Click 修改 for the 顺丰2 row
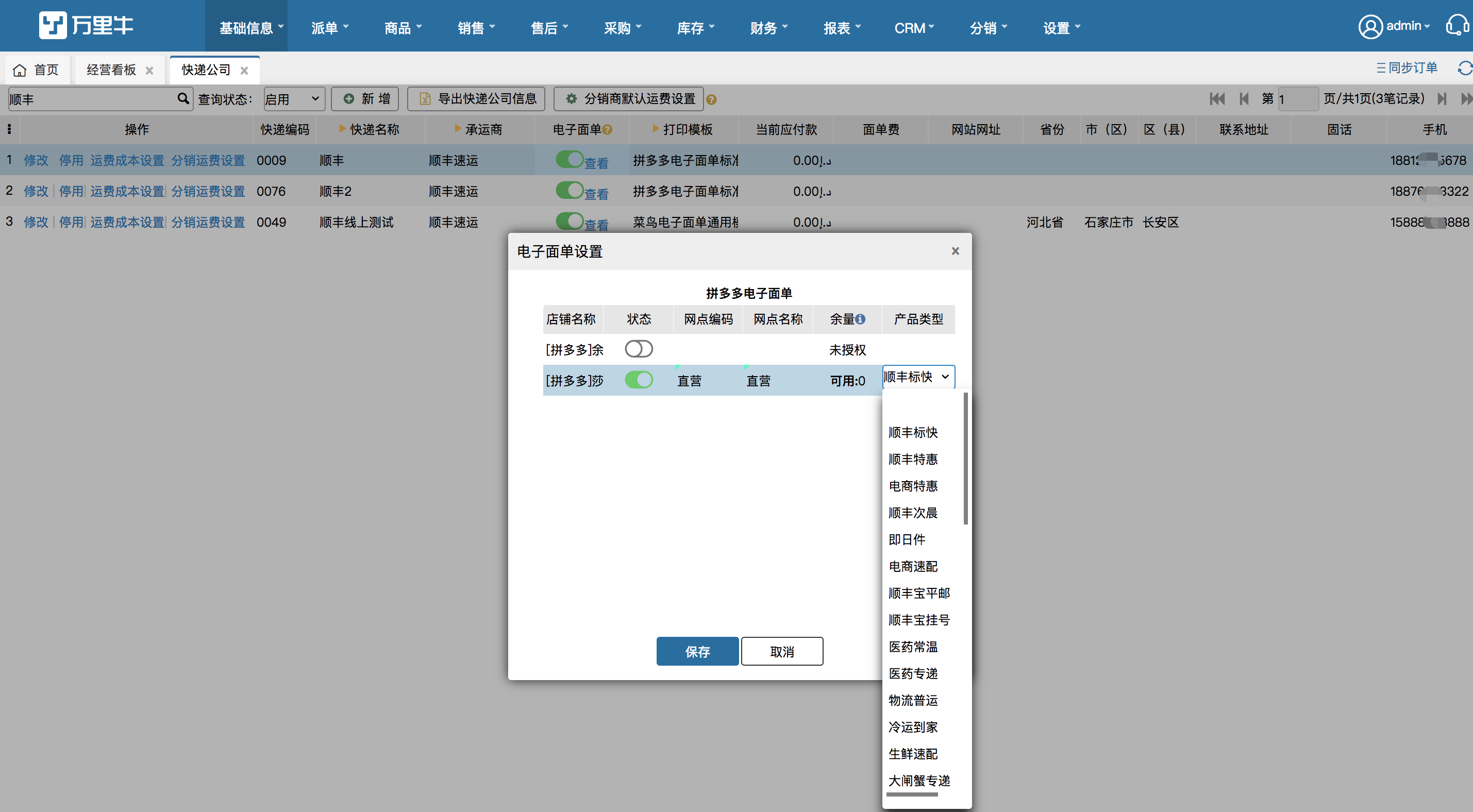Screen dimensions: 1473x812 [36, 191]
